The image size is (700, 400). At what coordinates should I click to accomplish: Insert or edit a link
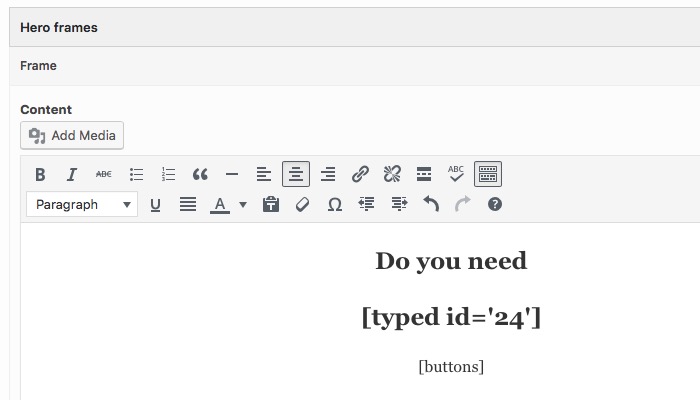point(360,174)
